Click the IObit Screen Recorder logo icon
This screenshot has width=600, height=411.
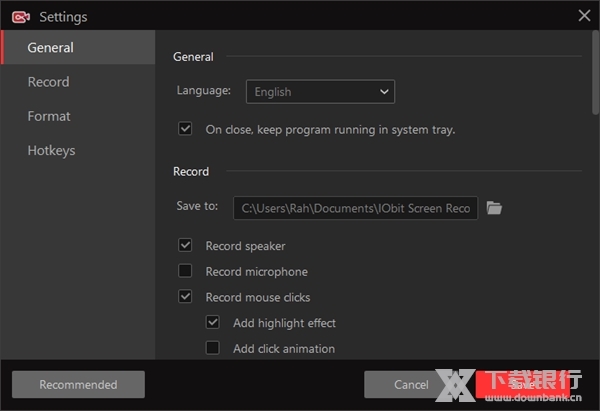pos(20,16)
